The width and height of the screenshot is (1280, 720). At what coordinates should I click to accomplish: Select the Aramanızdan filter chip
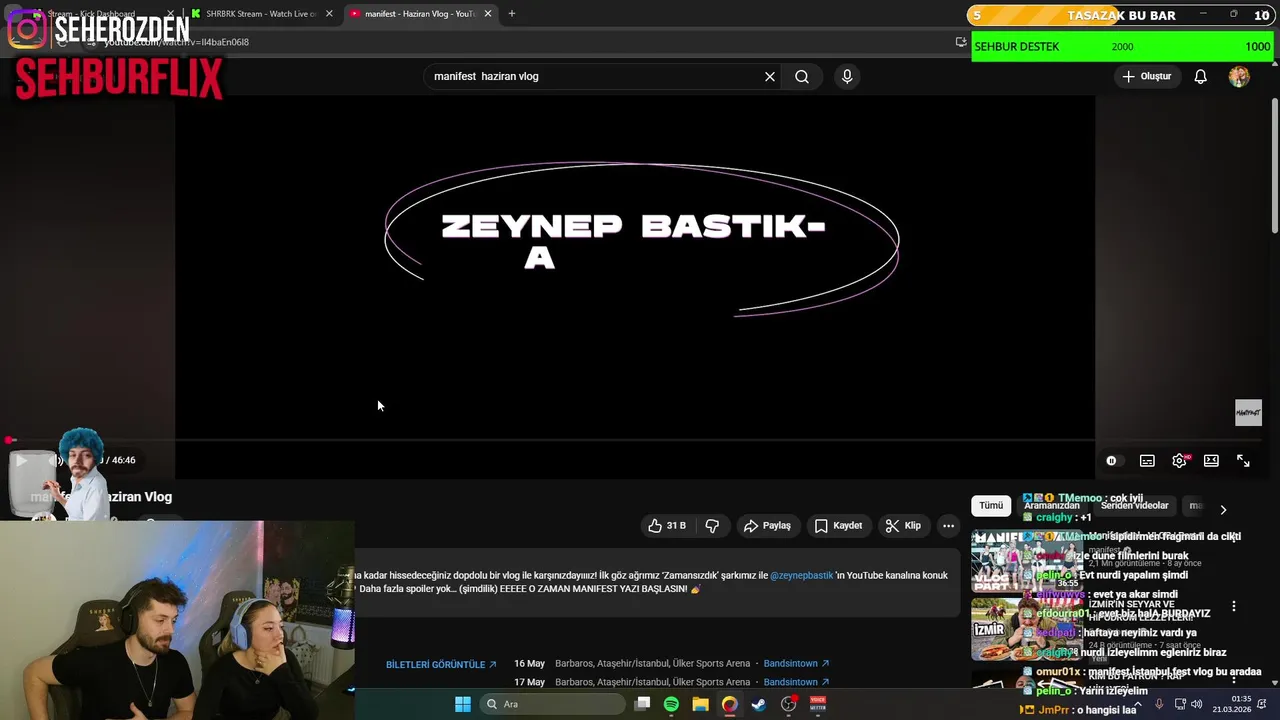(1052, 506)
